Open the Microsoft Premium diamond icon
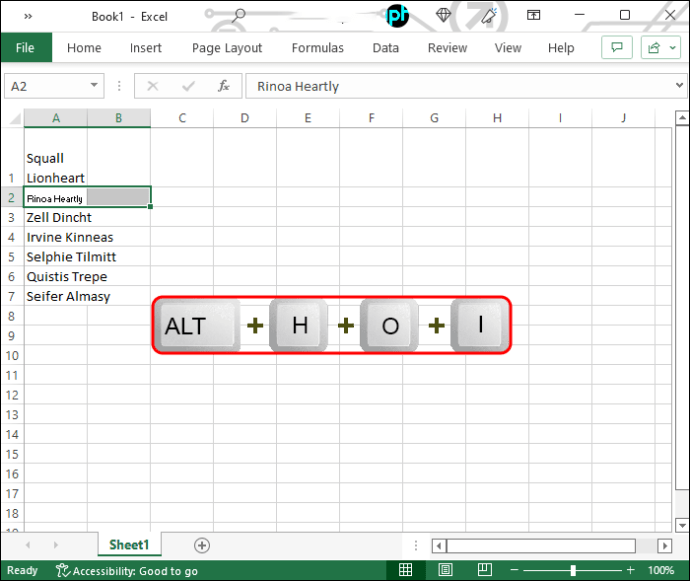This screenshot has width=690, height=581. pos(443,15)
